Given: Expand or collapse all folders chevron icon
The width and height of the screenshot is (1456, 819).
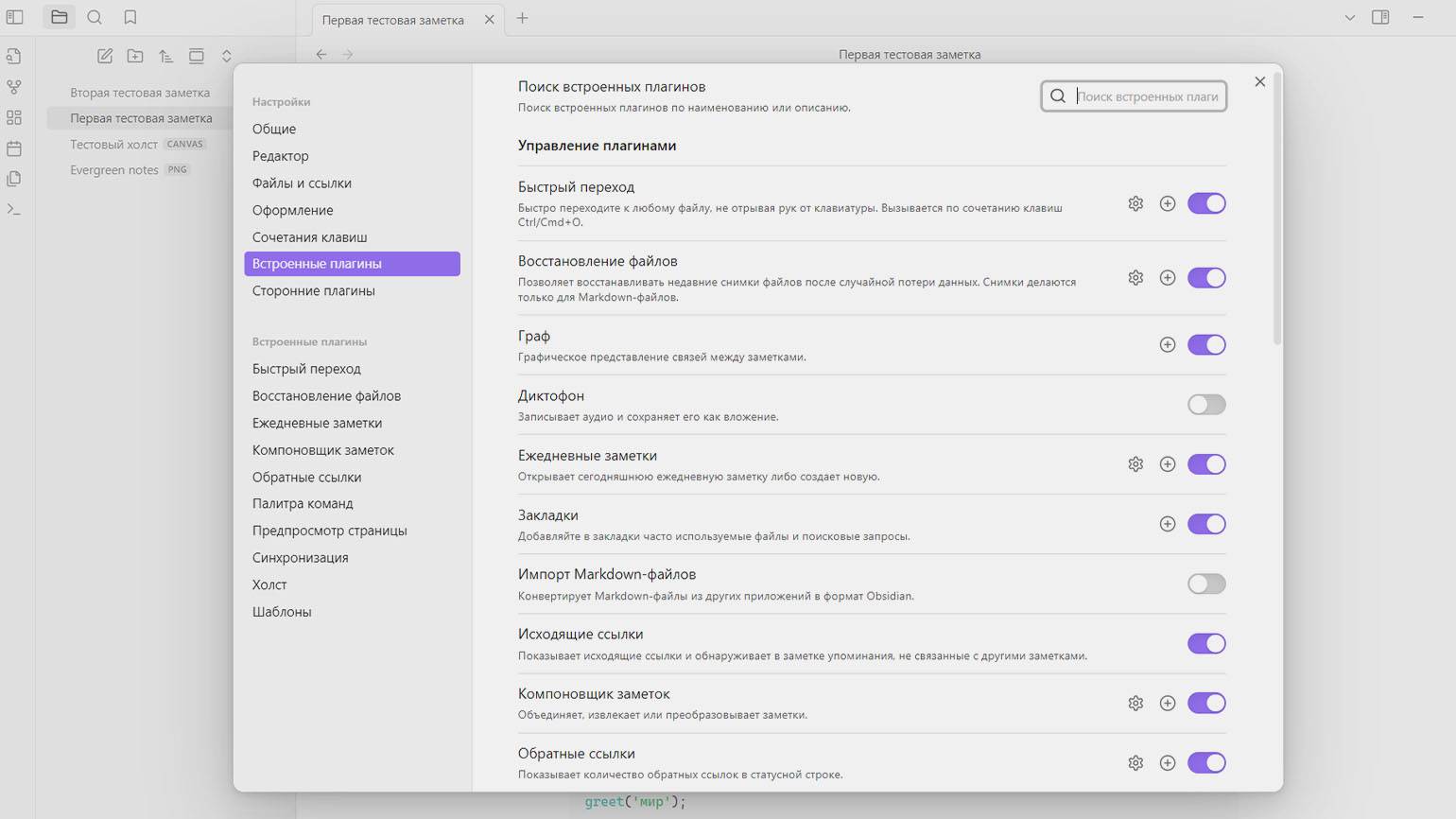Looking at the screenshot, I should click(226, 56).
